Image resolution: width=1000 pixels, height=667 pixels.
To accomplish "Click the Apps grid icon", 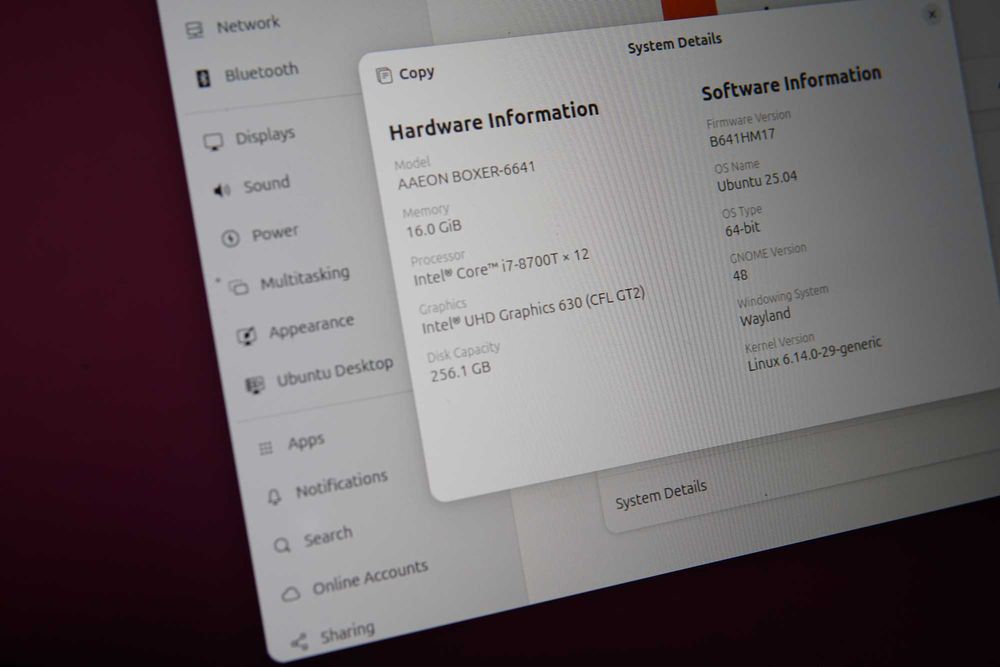I will (266, 448).
